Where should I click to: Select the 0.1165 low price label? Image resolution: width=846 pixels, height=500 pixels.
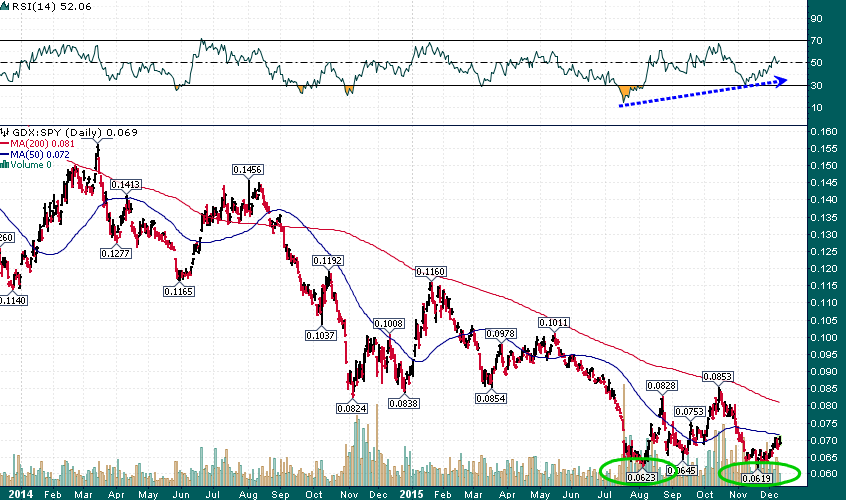click(x=179, y=291)
